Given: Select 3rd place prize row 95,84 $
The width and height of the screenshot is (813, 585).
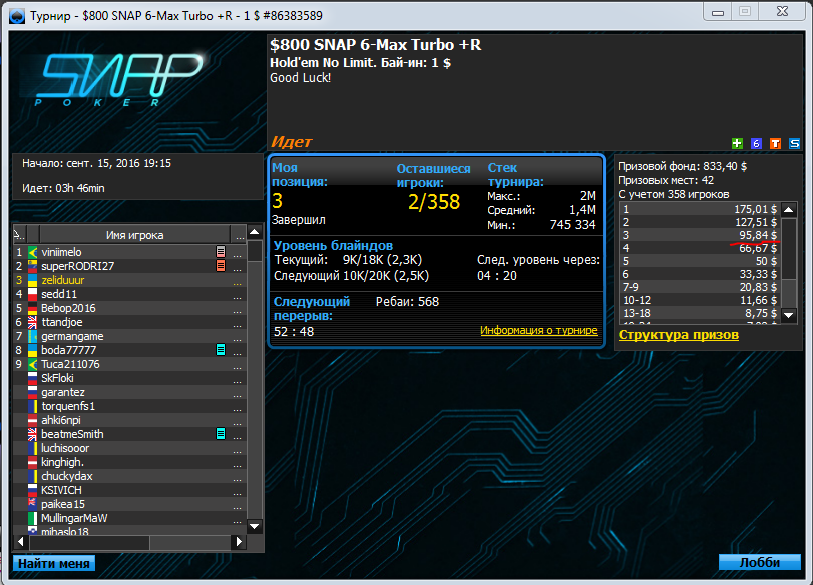Looking at the screenshot, I should [700, 235].
